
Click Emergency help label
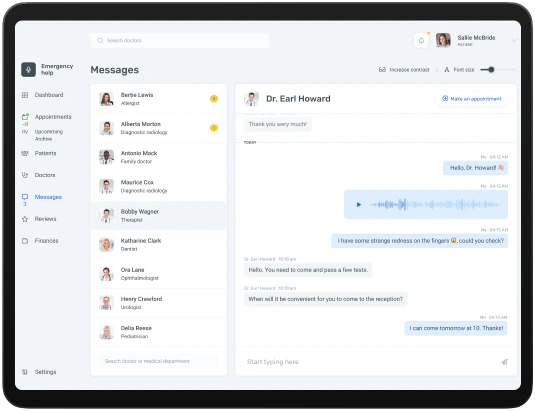tap(57, 69)
